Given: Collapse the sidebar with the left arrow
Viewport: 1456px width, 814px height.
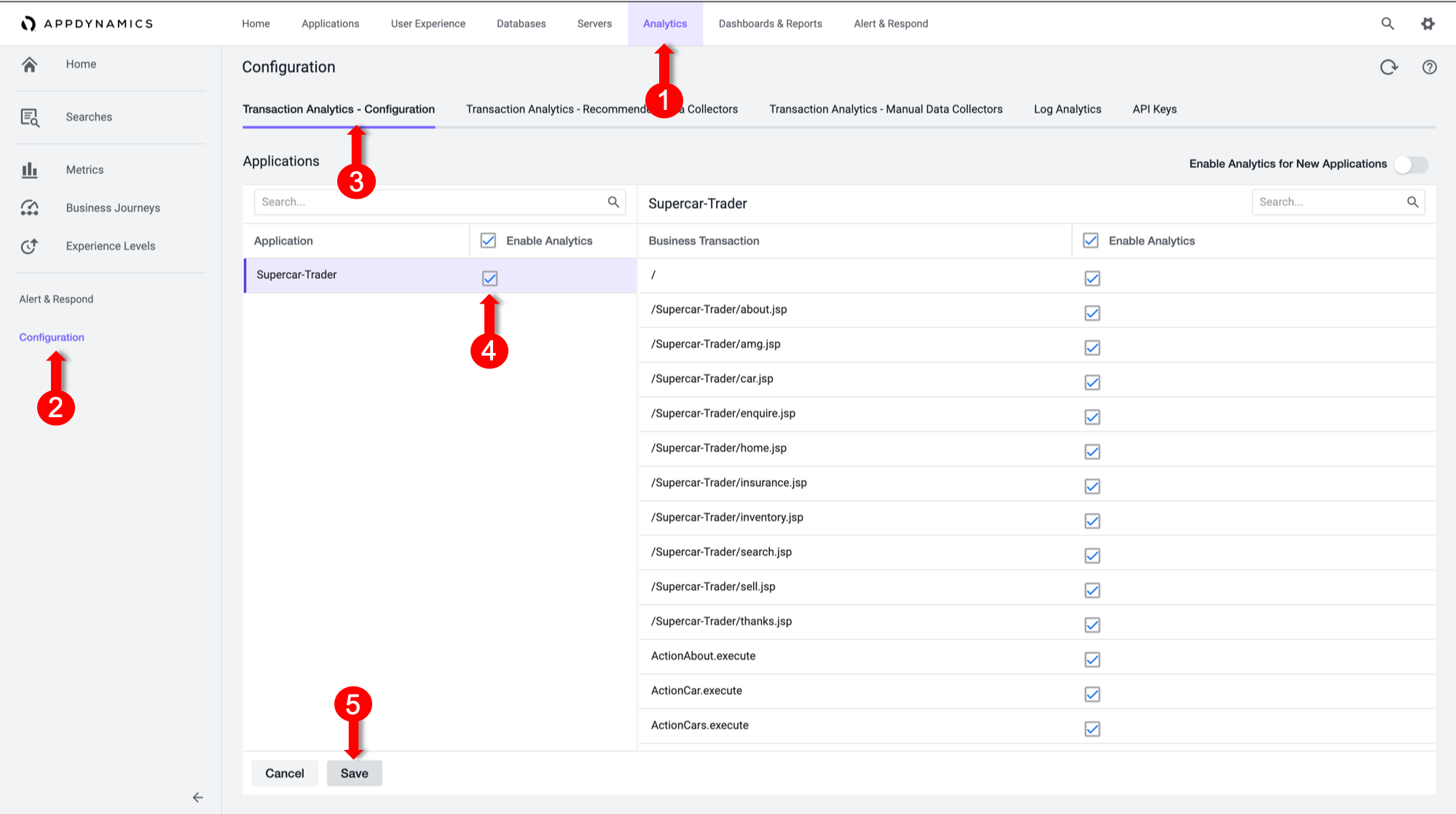Looking at the screenshot, I should [197, 797].
